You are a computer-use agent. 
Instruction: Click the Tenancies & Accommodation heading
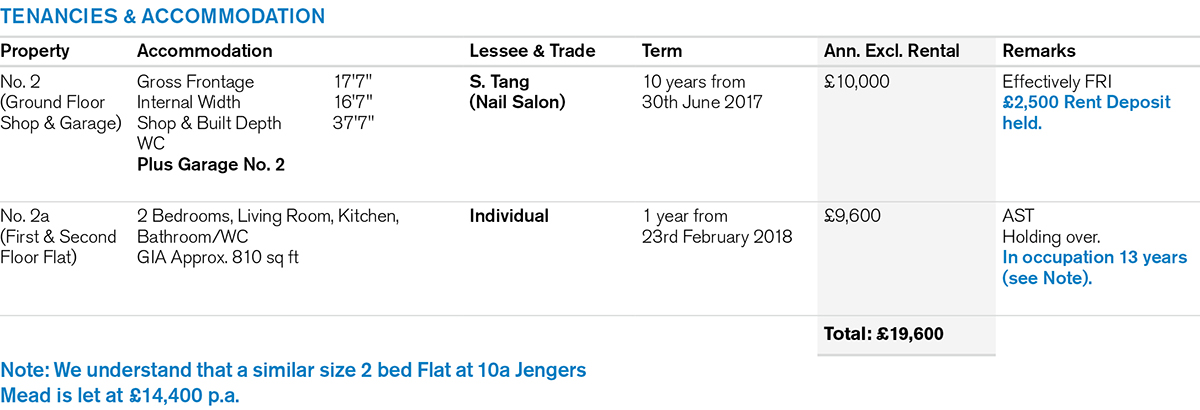pos(162,17)
